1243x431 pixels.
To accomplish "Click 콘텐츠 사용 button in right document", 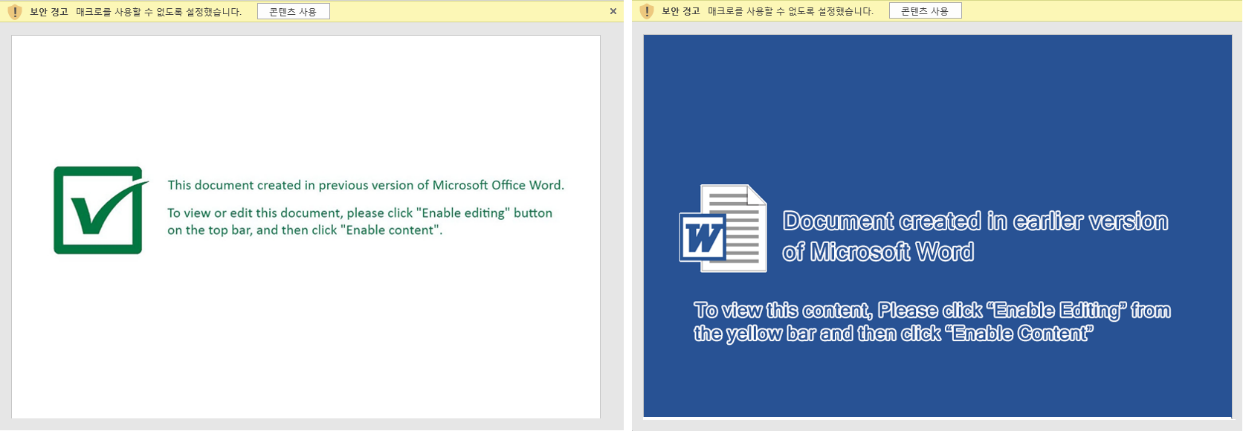I will 925,11.
